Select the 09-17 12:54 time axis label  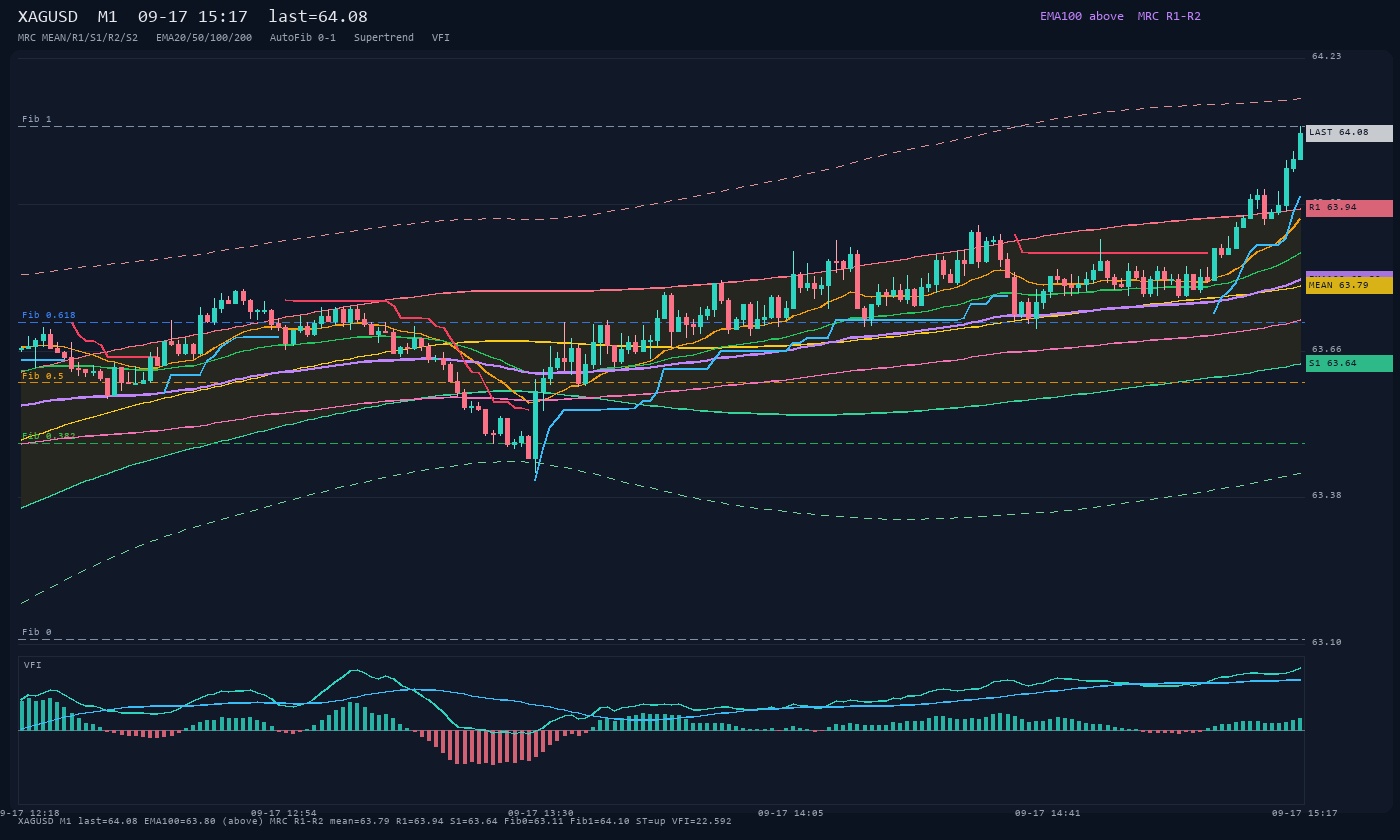coord(283,813)
